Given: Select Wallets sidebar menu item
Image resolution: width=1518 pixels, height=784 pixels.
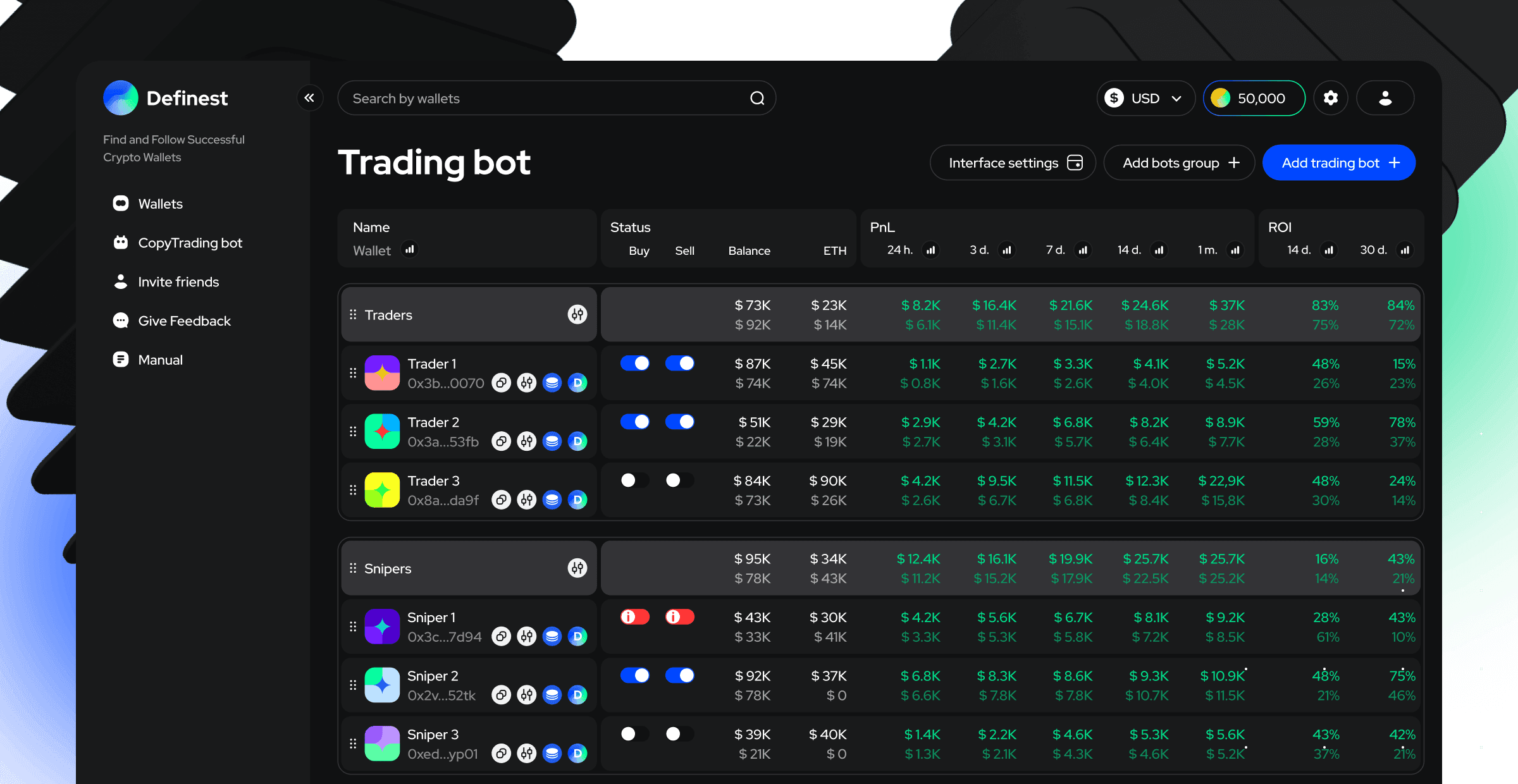Looking at the screenshot, I should tap(159, 203).
